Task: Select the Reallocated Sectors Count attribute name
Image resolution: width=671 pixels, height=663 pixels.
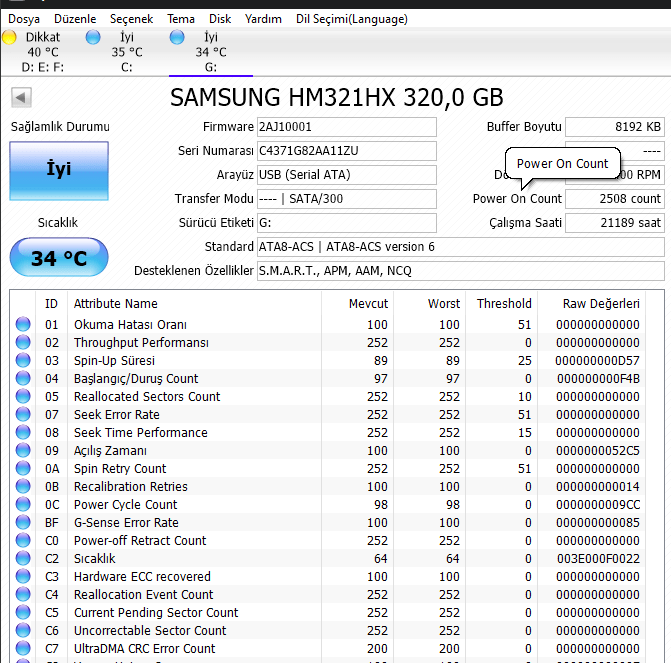Action: click(147, 397)
